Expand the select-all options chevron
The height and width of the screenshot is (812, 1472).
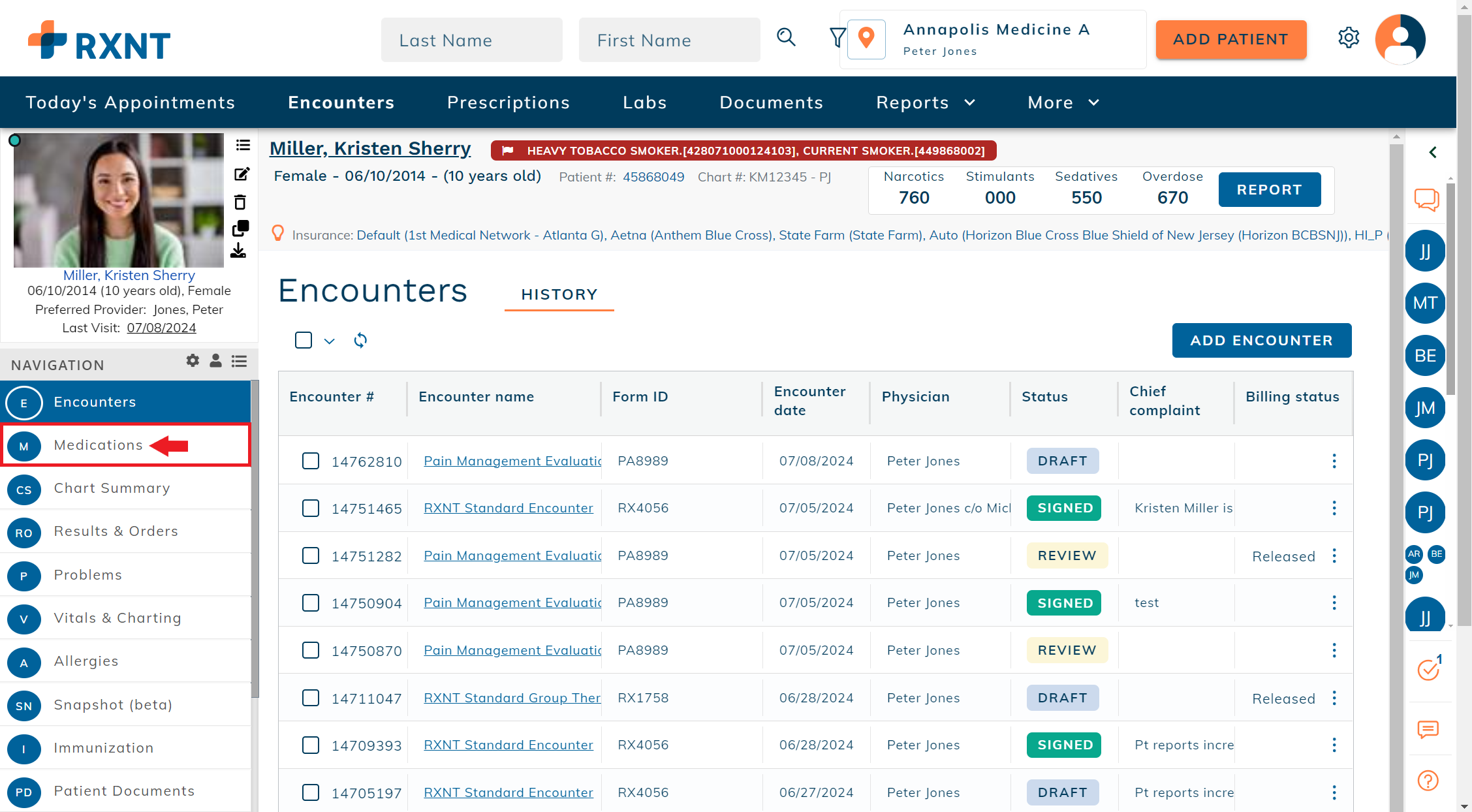pos(330,341)
